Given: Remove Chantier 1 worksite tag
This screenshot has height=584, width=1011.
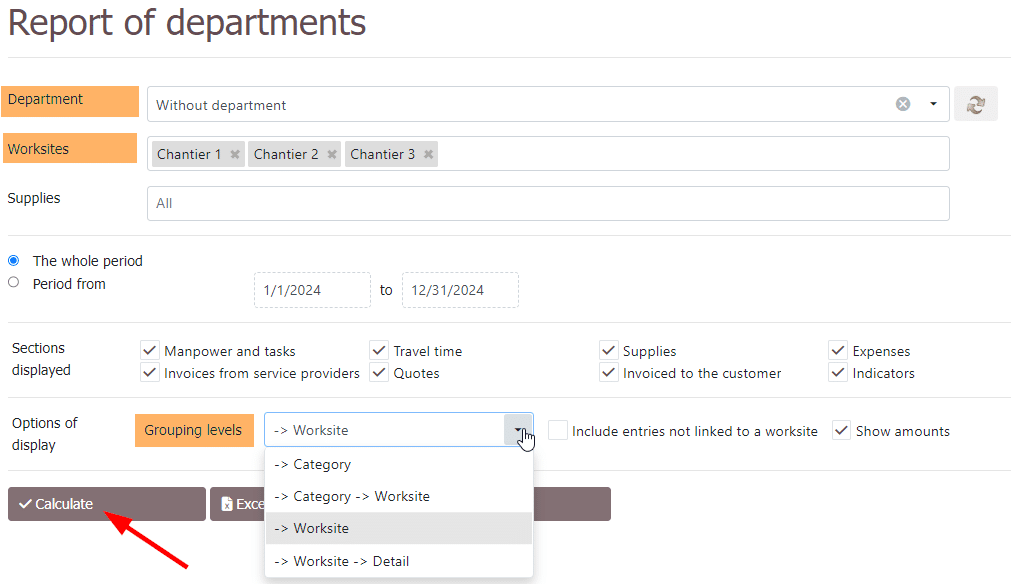Looking at the screenshot, I should tap(235, 154).
